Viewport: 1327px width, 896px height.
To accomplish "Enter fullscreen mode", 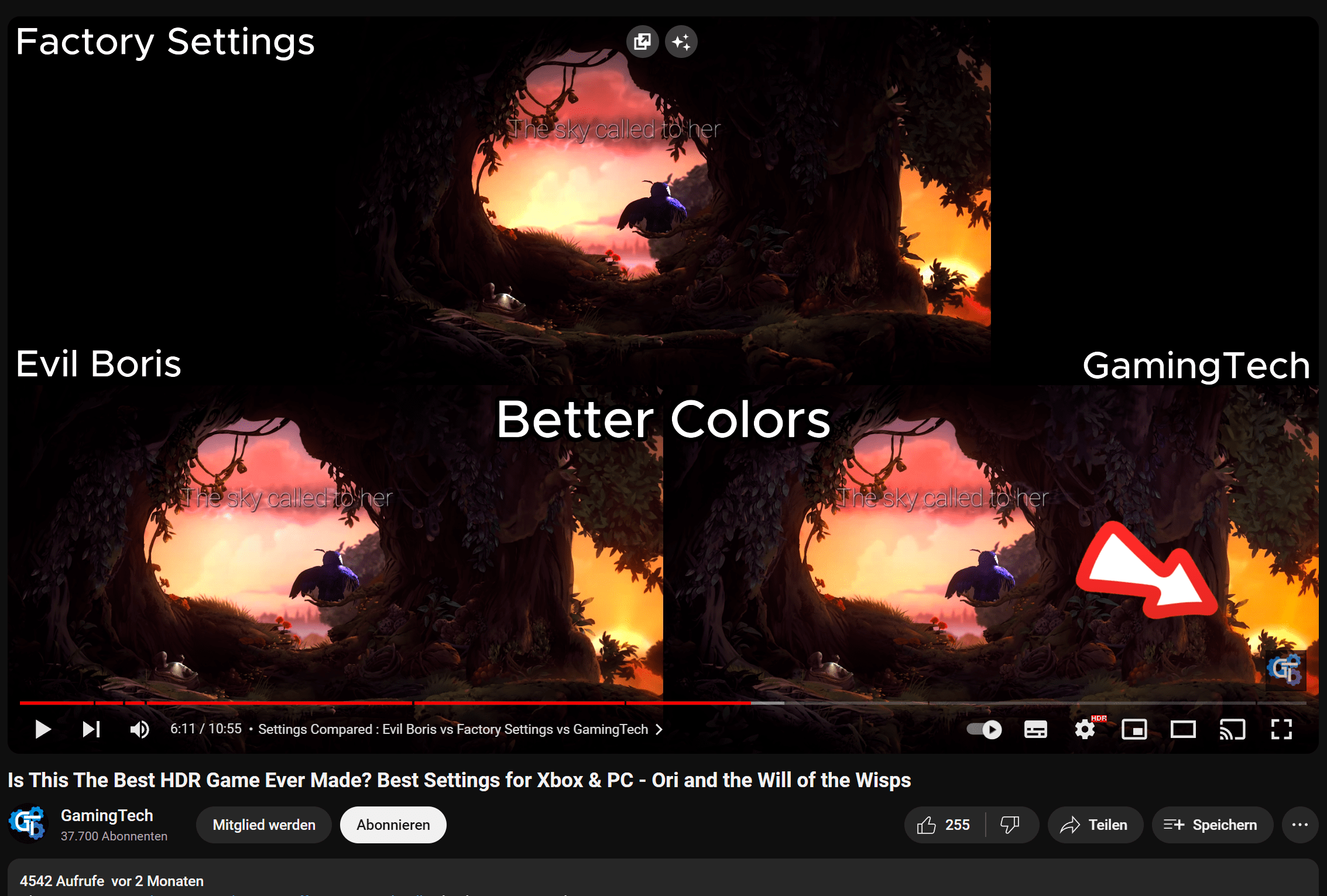I will [1281, 729].
